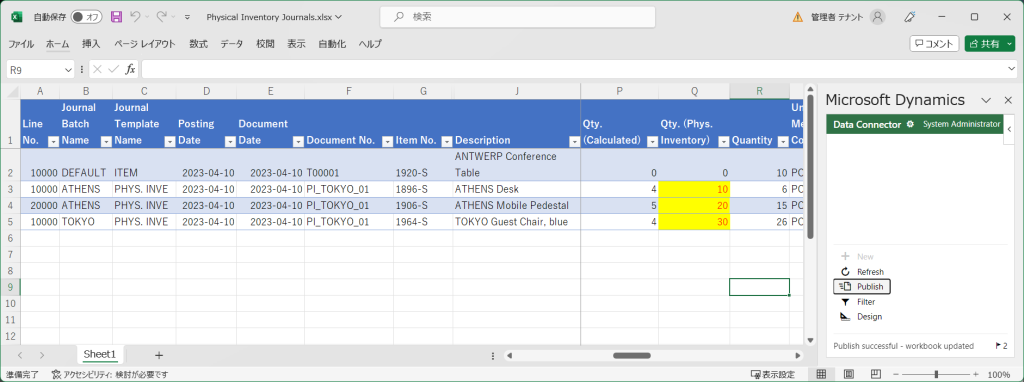The image size is (1024, 382).
Task: Click the Publish button
Action: [862, 286]
